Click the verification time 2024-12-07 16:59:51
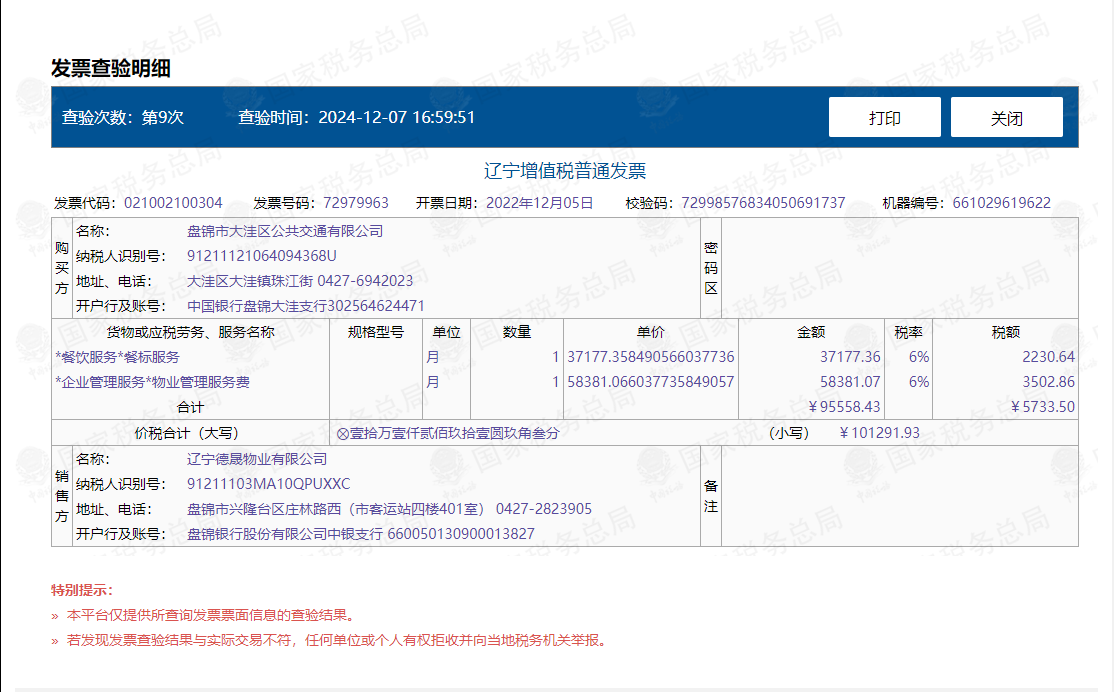This screenshot has height=692, width=1114. [396, 117]
